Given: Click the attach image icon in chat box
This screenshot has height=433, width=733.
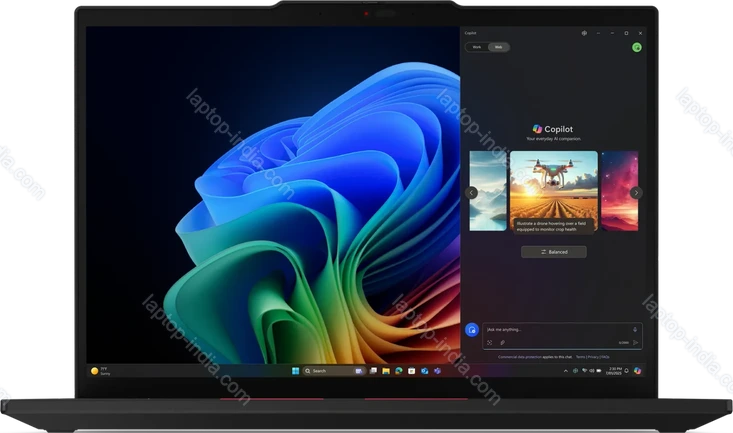Looking at the screenshot, I should point(502,342).
